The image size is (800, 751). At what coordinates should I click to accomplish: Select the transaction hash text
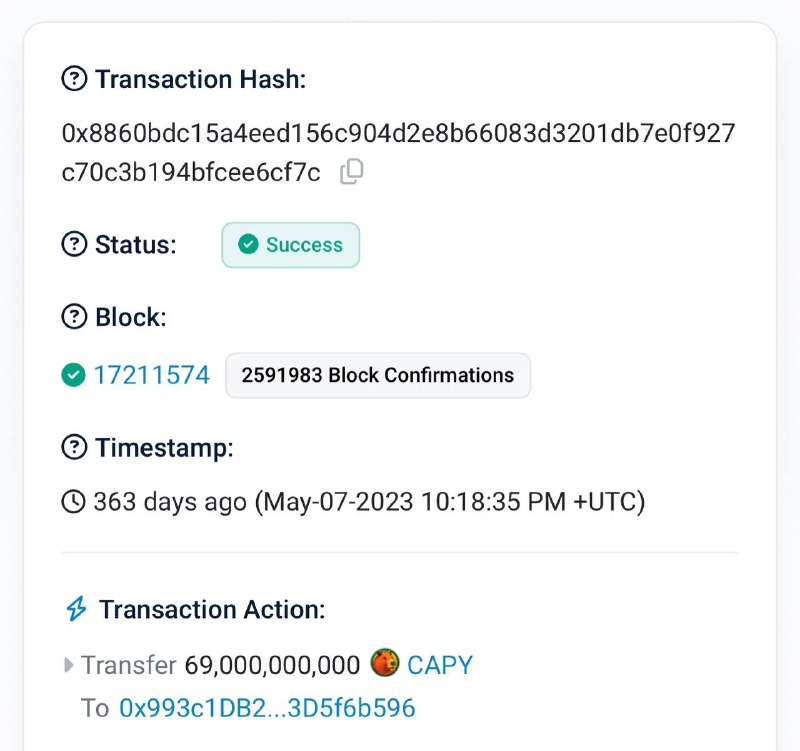point(398,153)
